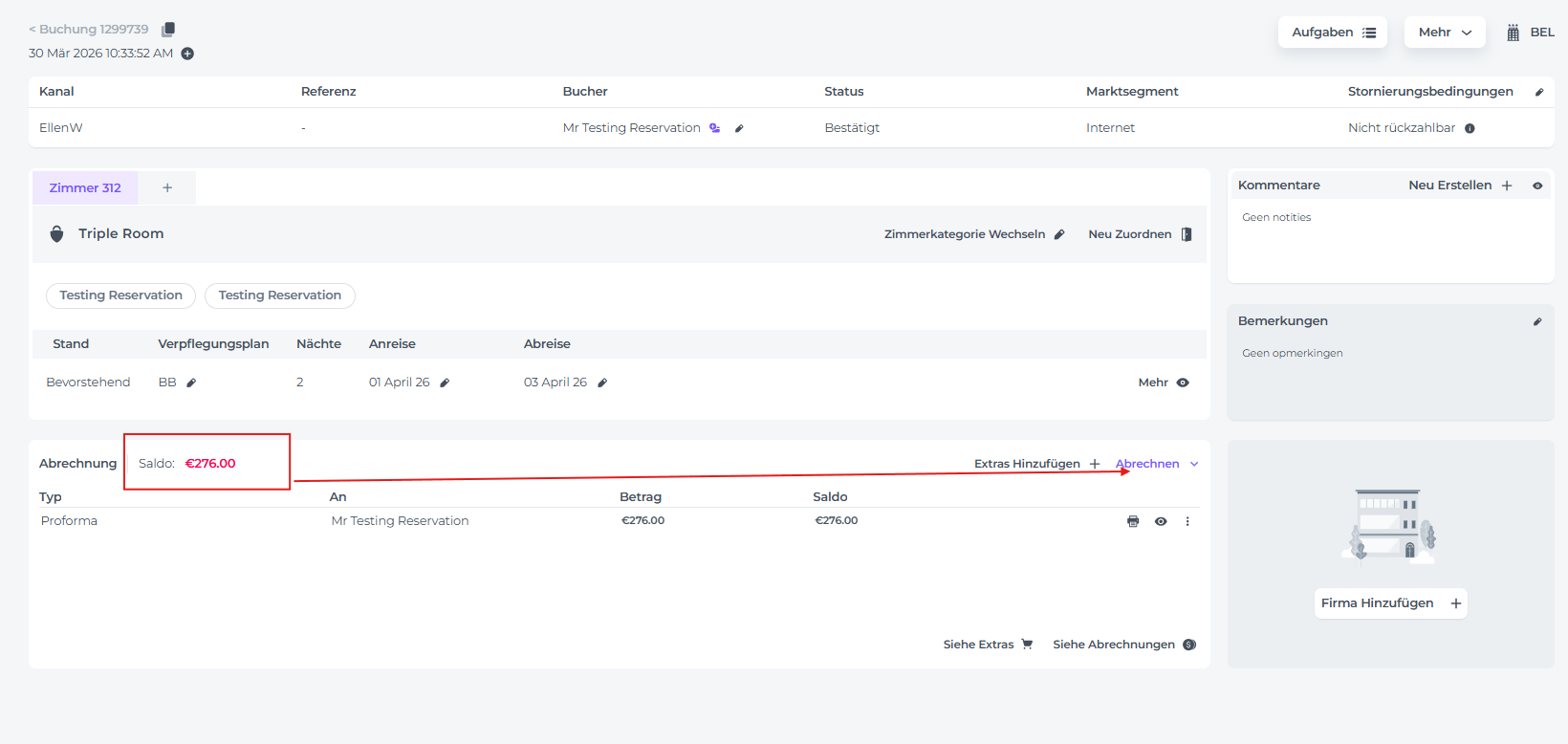Open Proforma row three-dot menu
This screenshot has width=1568, height=744.
click(1187, 521)
